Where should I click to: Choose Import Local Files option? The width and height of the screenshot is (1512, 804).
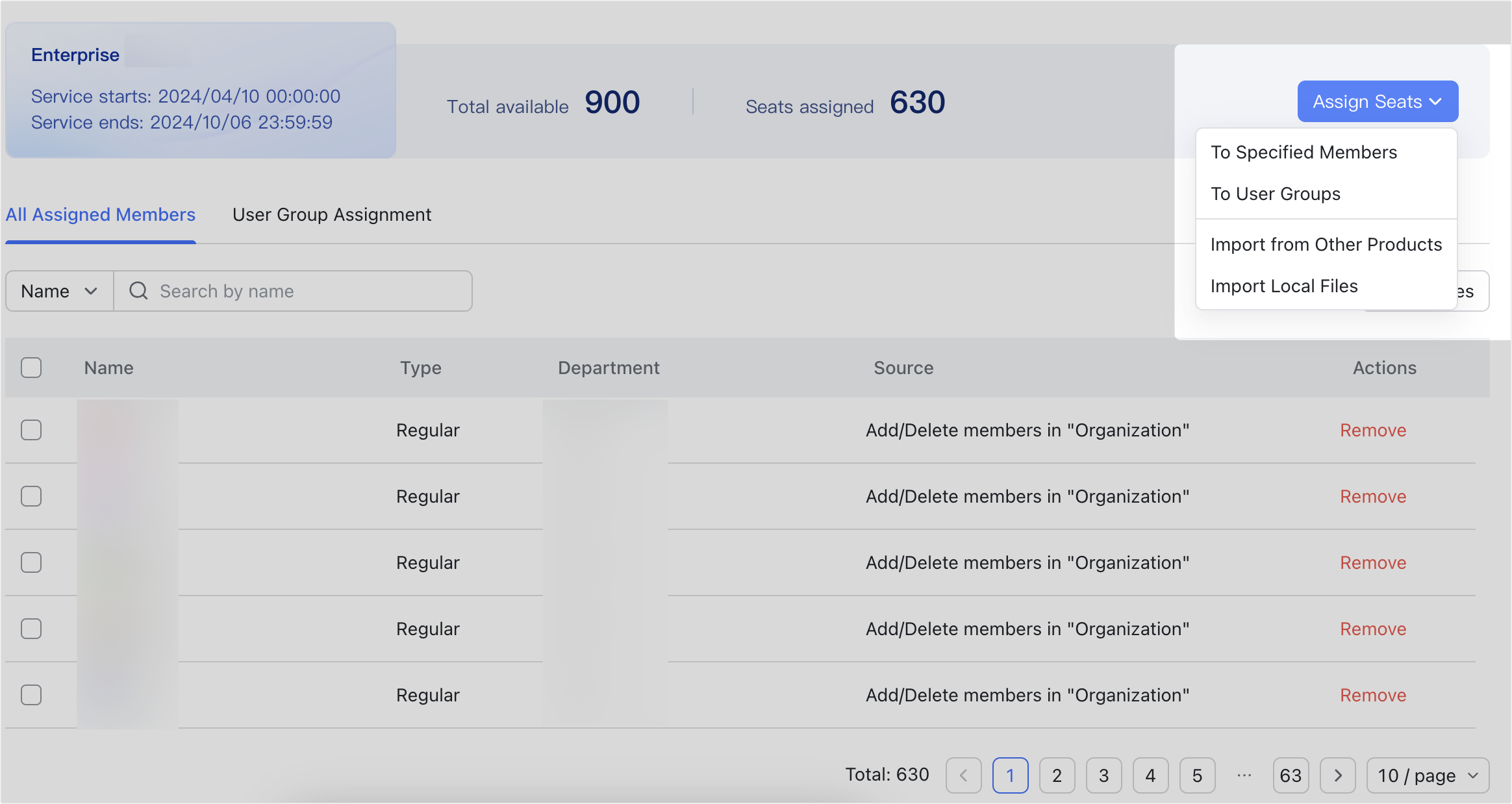coord(1284,286)
